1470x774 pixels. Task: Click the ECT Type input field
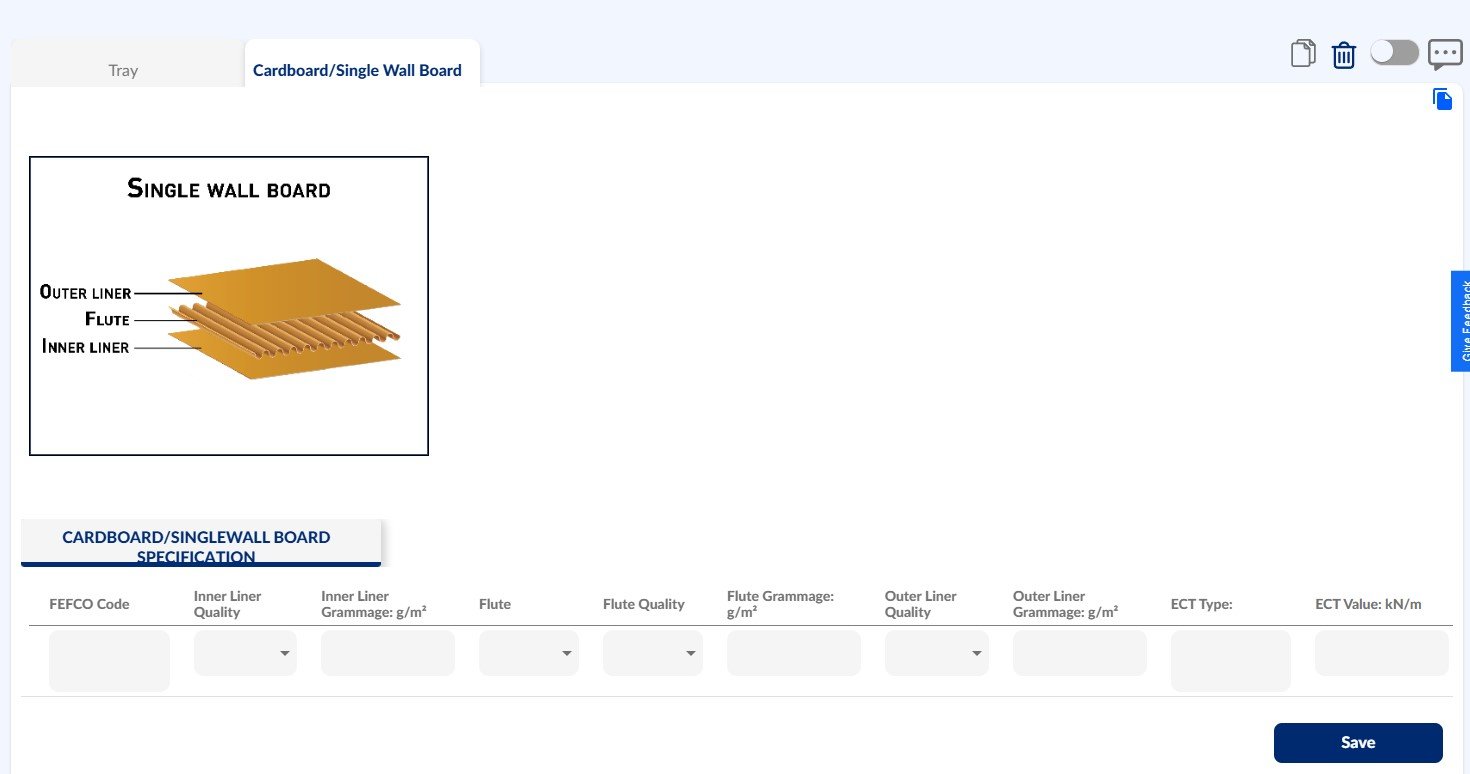tap(1231, 661)
